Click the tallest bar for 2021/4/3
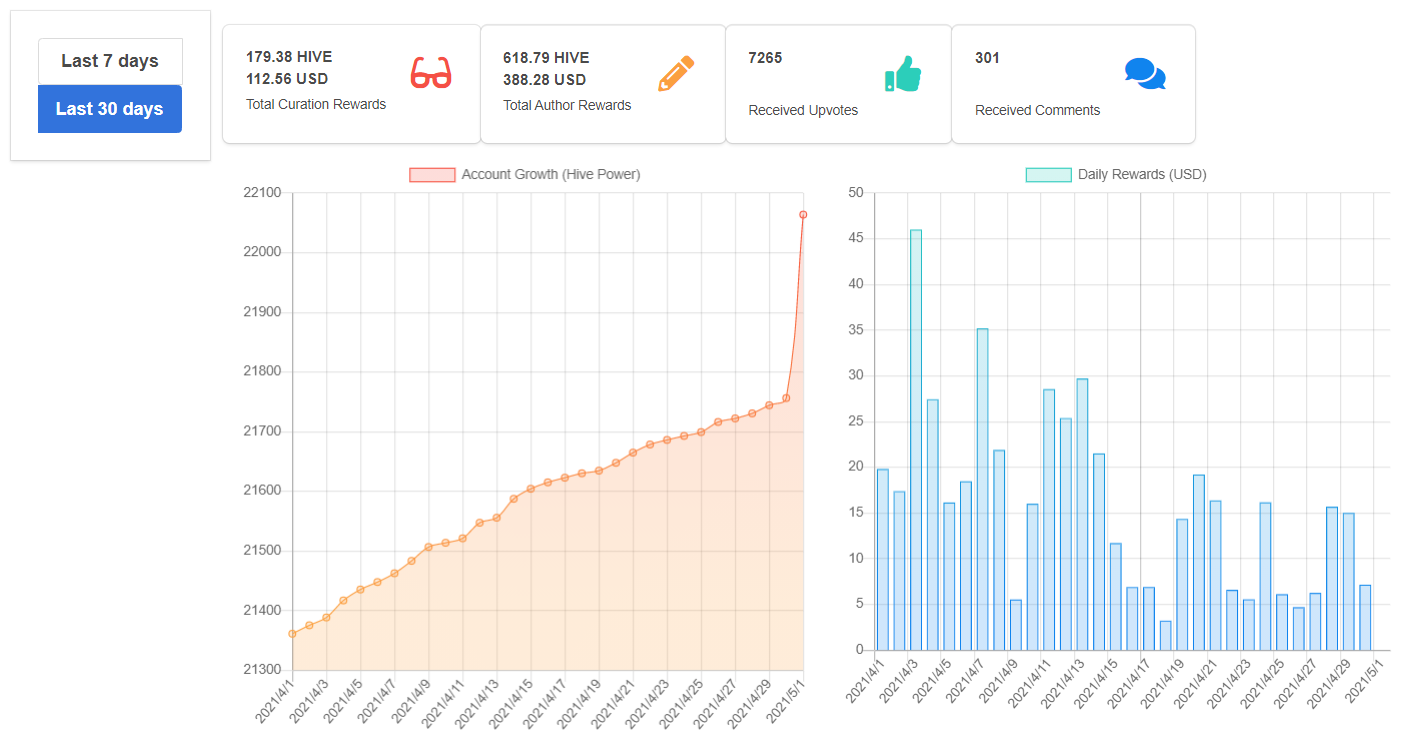 tap(916, 440)
